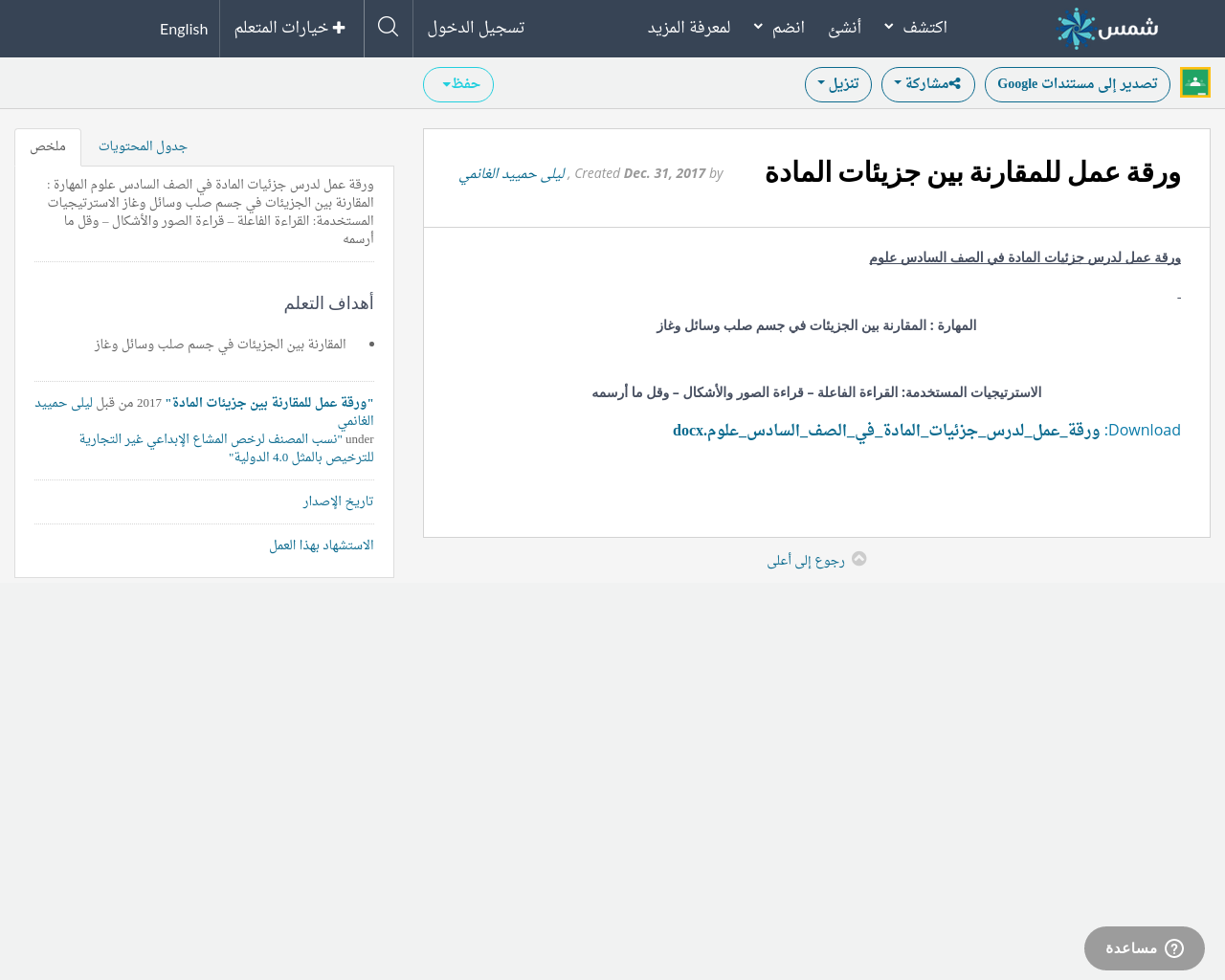Select the ملخص summary tab
The height and width of the screenshot is (980, 1225).
click(x=48, y=146)
